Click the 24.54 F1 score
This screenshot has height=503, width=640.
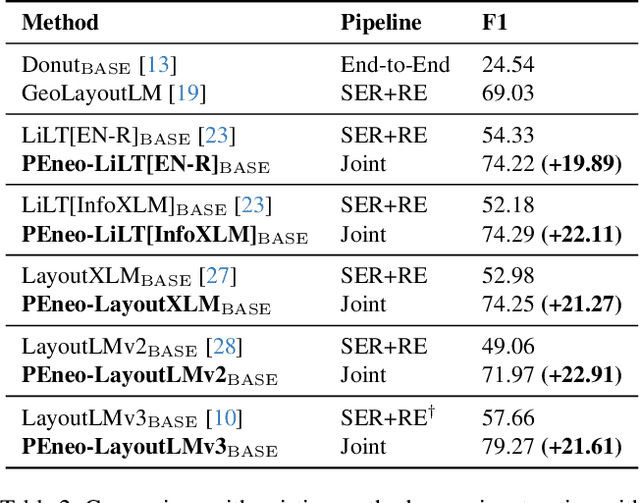coord(508,66)
